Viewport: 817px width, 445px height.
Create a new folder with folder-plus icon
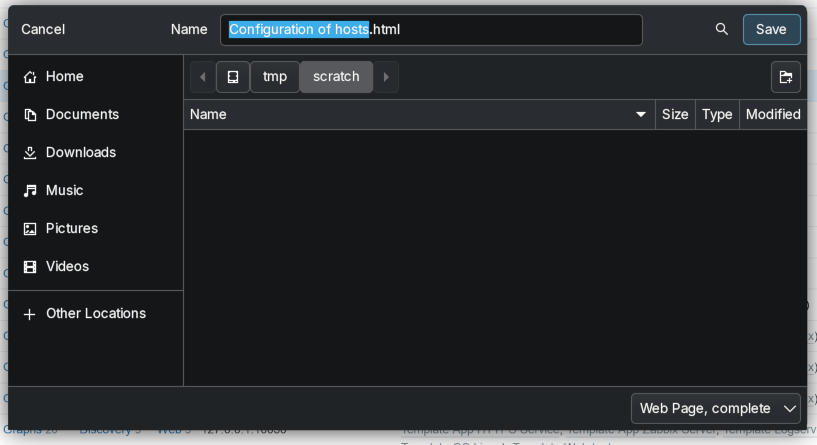(786, 77)
